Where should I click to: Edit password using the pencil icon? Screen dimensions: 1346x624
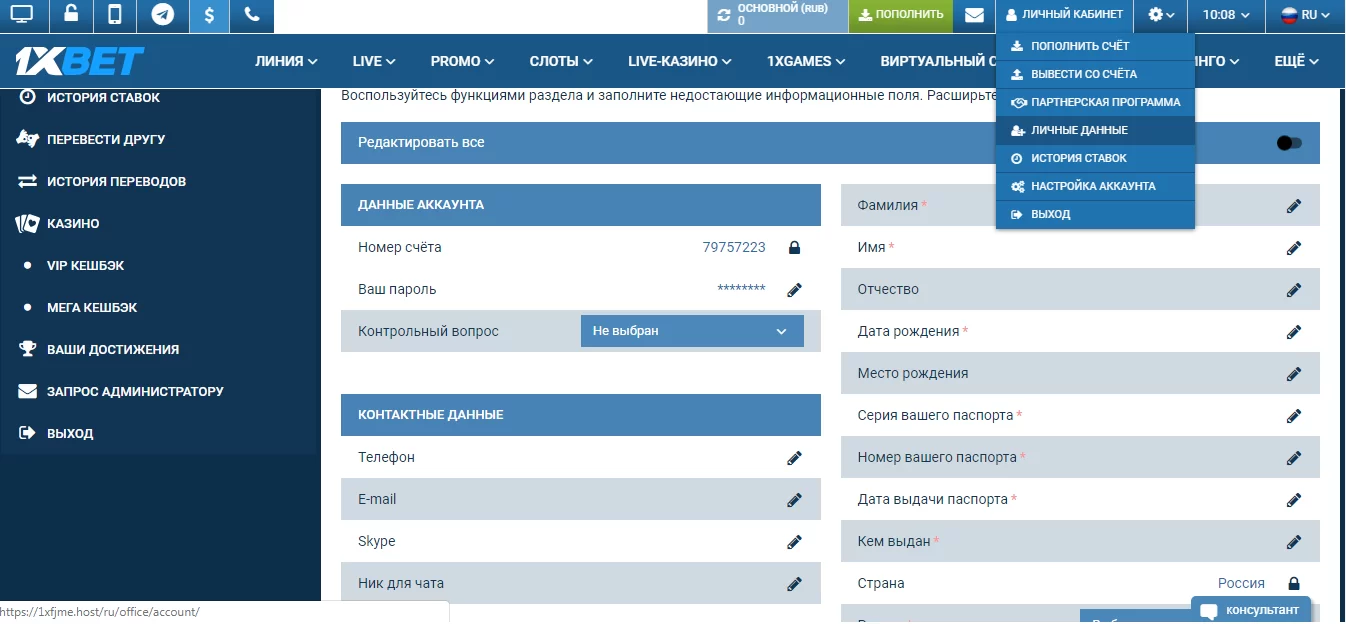794,289
